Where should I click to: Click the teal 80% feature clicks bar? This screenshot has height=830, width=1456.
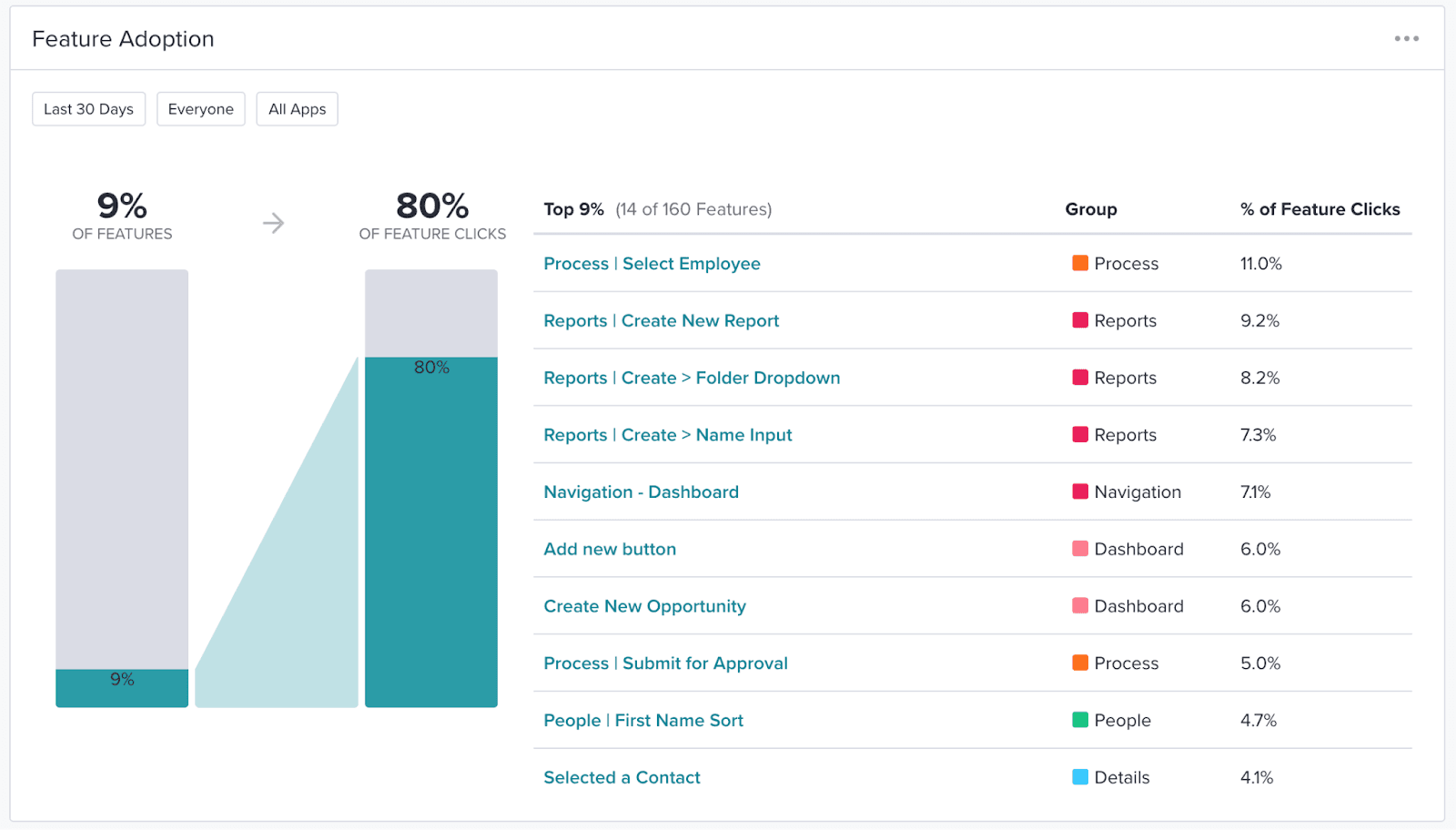pyautogui.click(x=431, y=532)
